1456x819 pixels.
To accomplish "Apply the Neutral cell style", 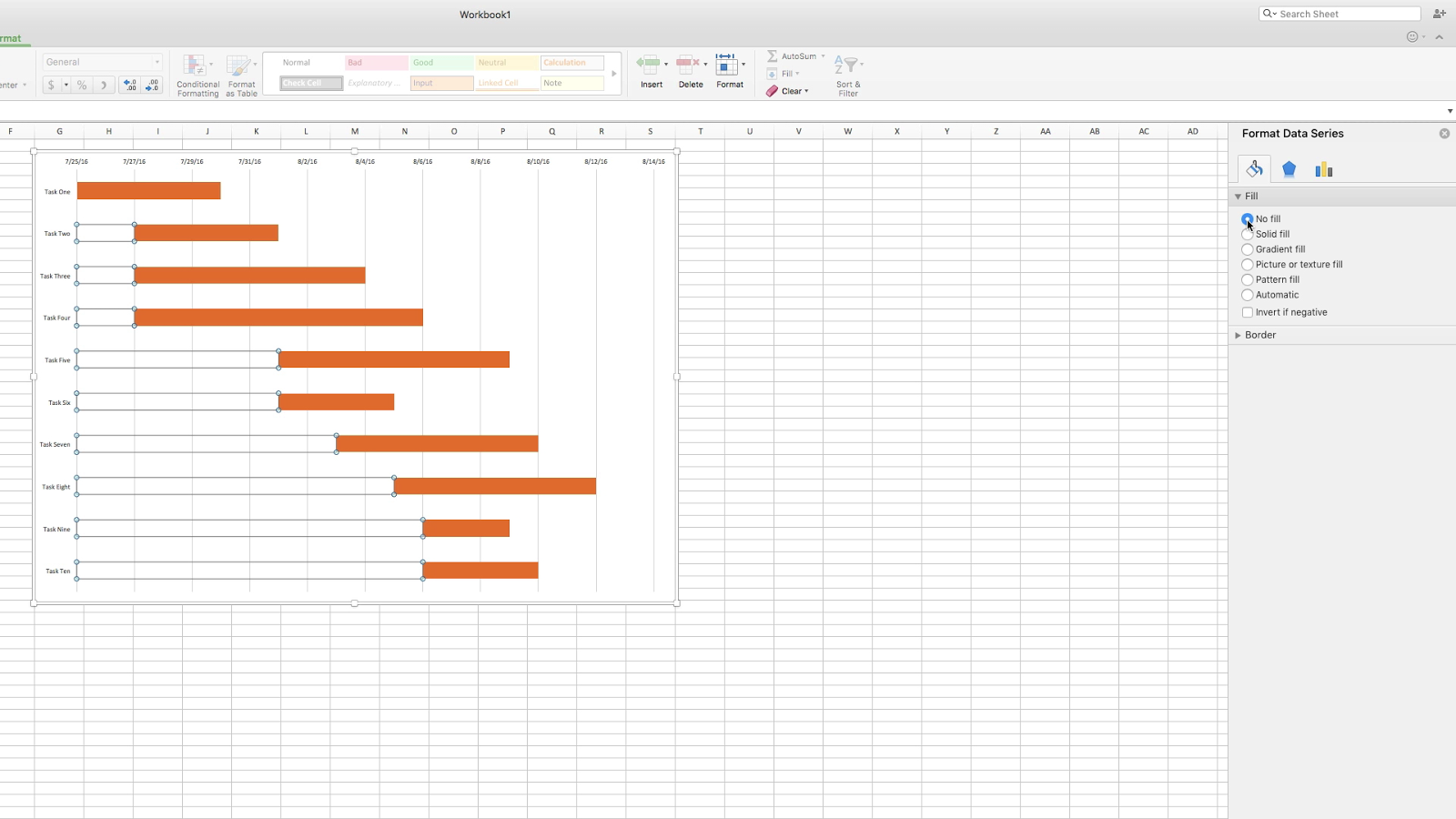I will tap(506, 62).
